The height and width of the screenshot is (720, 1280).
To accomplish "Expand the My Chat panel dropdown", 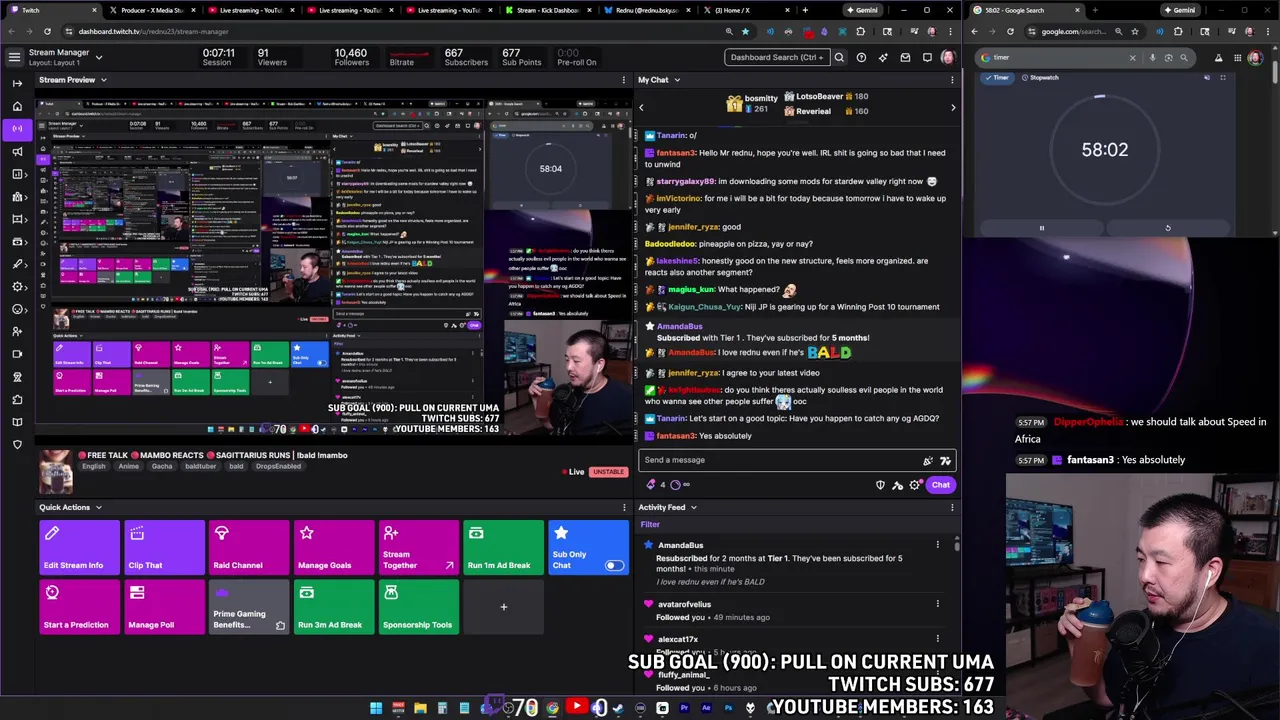I will 677,80.
